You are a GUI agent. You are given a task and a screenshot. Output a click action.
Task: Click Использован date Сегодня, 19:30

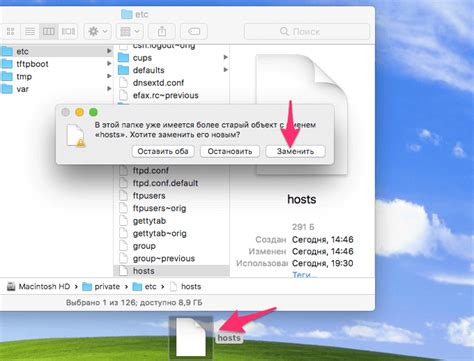tap(323, 263)
